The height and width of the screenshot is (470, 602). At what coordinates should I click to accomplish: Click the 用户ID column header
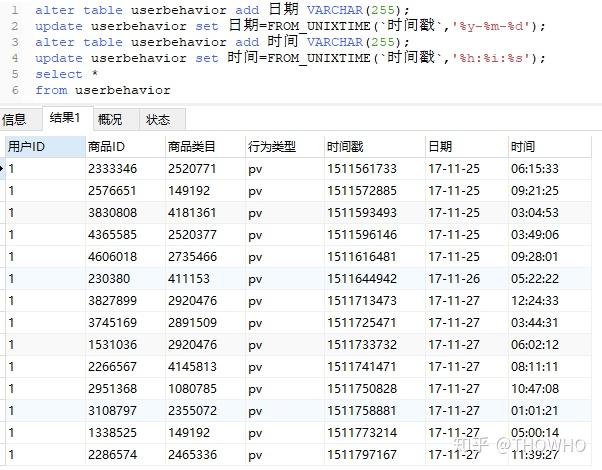(x=27, y=147)
